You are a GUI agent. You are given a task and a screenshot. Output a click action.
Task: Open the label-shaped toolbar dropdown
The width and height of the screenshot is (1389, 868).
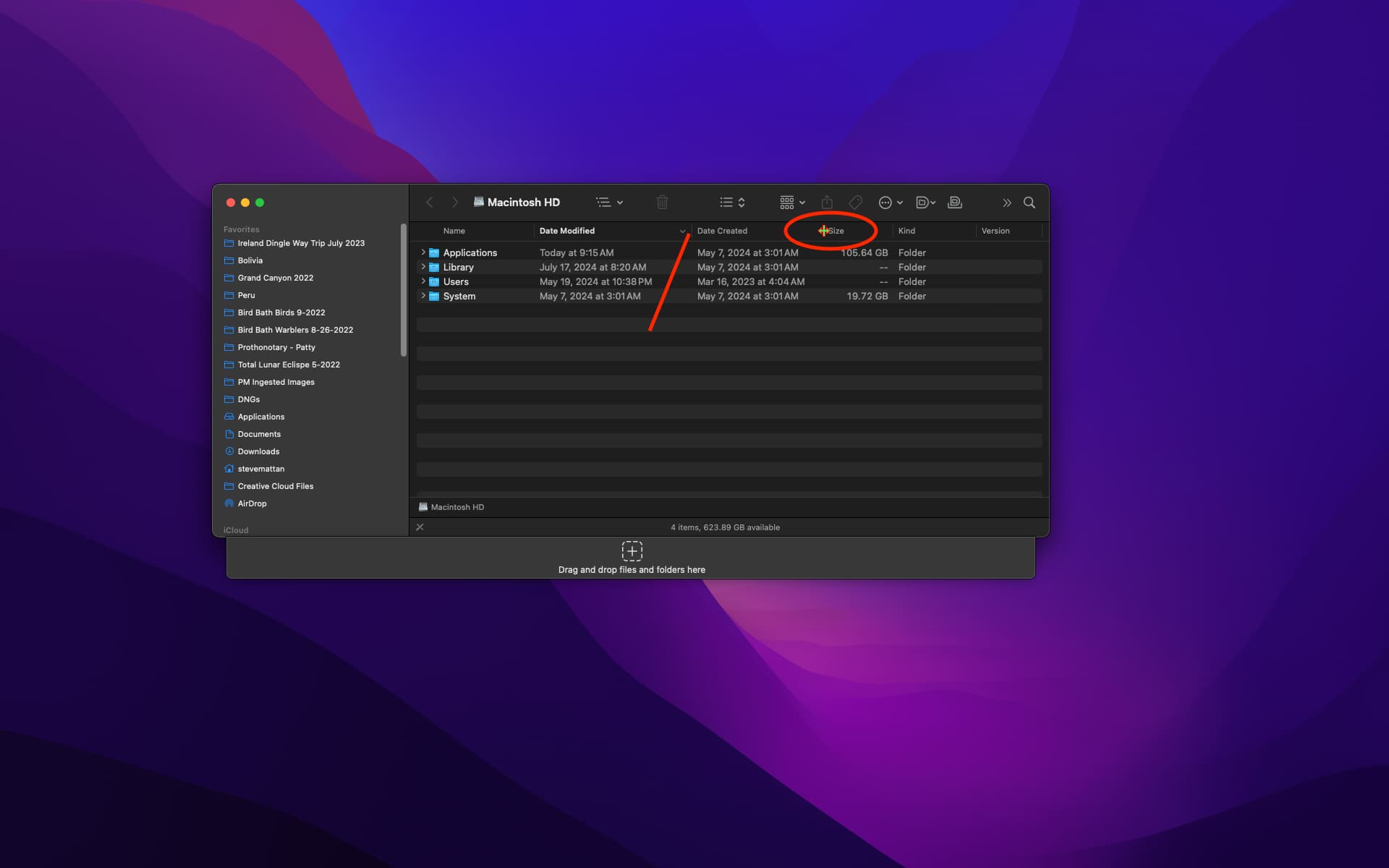925,203
